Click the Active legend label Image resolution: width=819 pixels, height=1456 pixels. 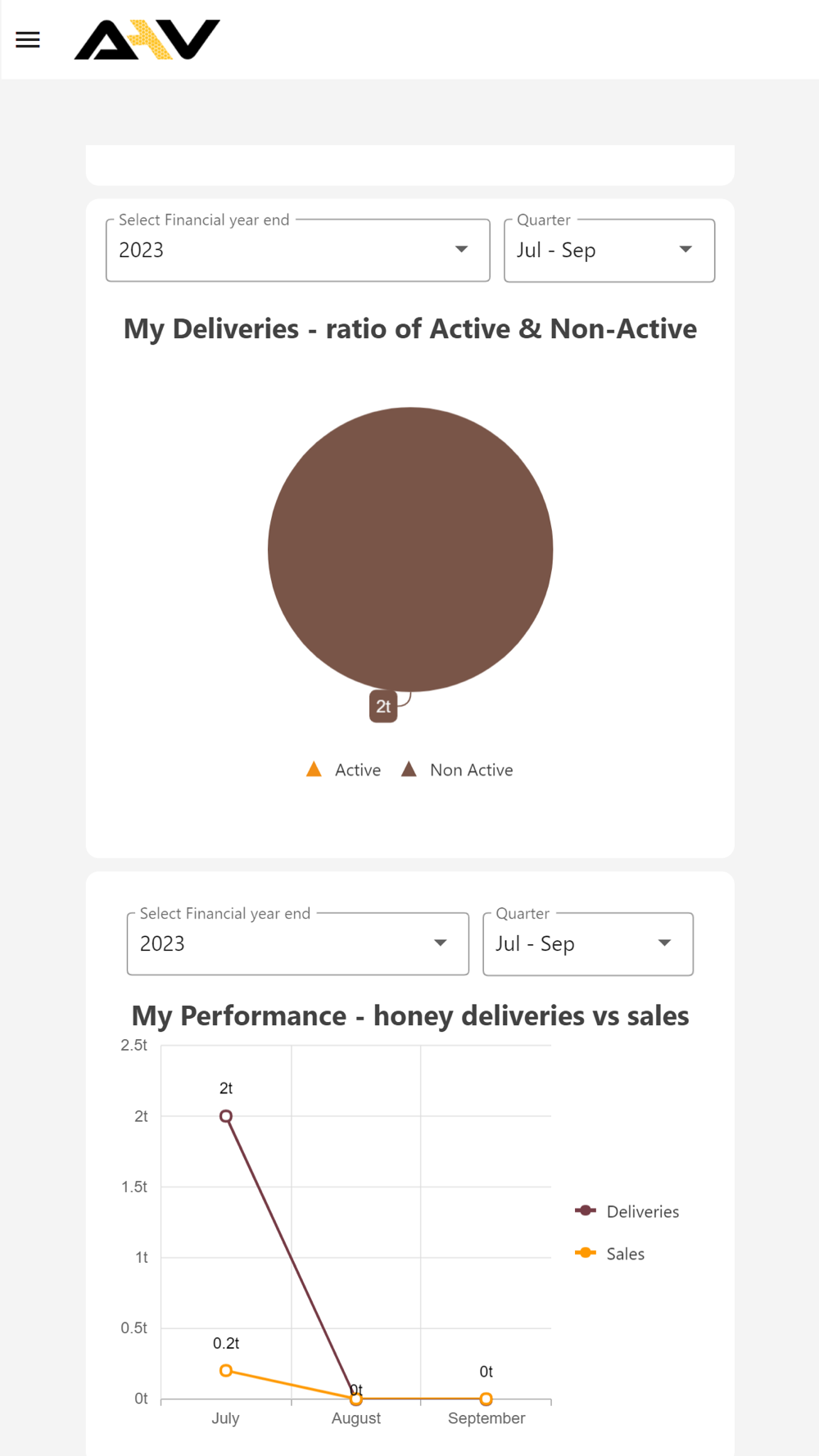point(358,770)
